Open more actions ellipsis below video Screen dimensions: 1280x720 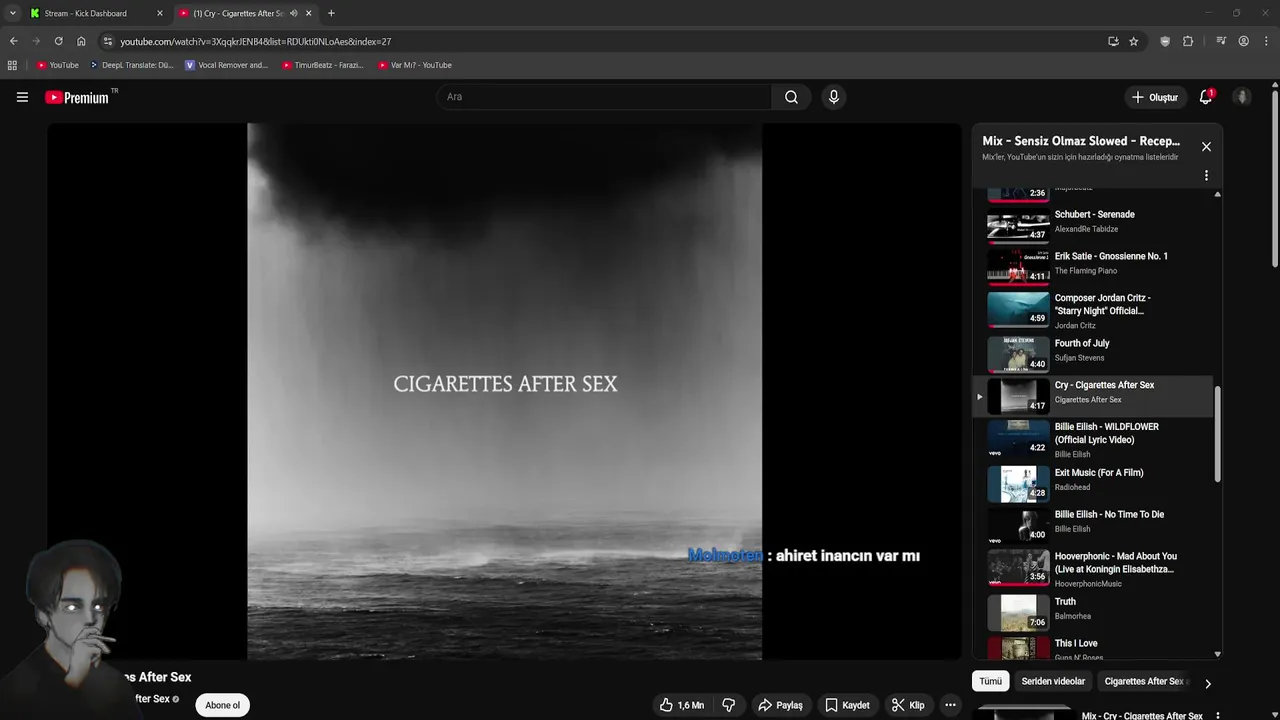950,705
